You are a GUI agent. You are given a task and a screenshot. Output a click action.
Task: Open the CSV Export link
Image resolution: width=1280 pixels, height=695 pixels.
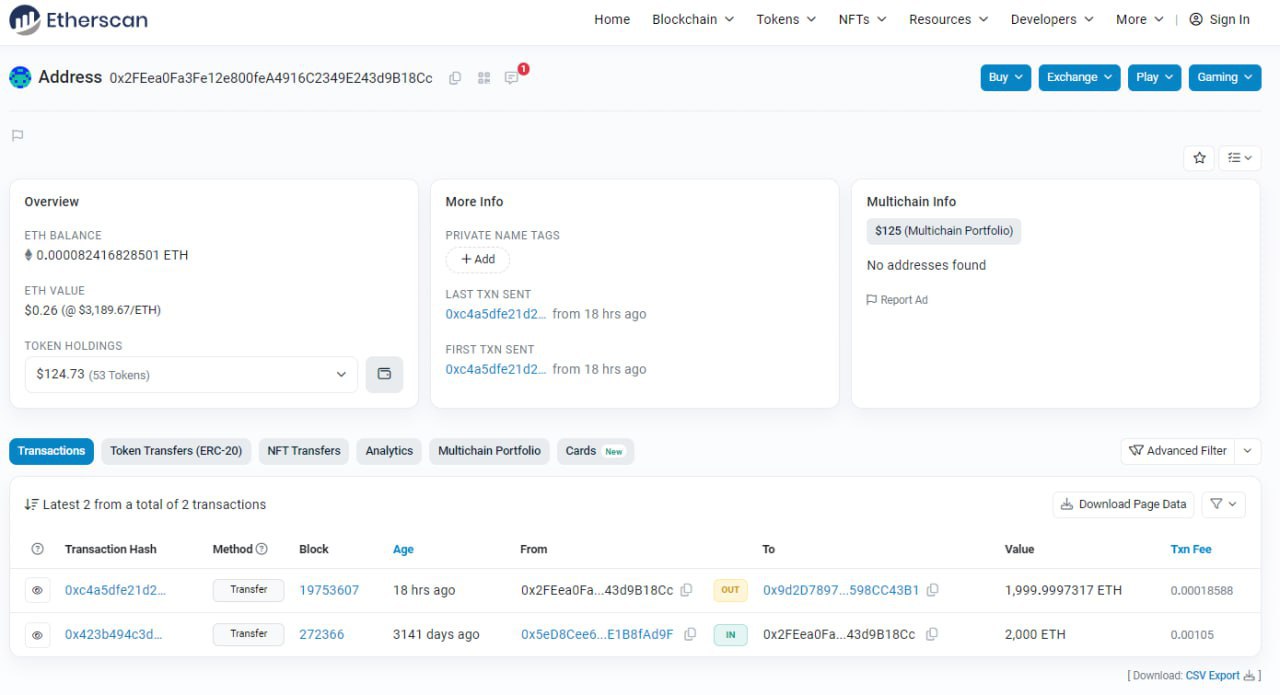click(x=1212, y=676)
